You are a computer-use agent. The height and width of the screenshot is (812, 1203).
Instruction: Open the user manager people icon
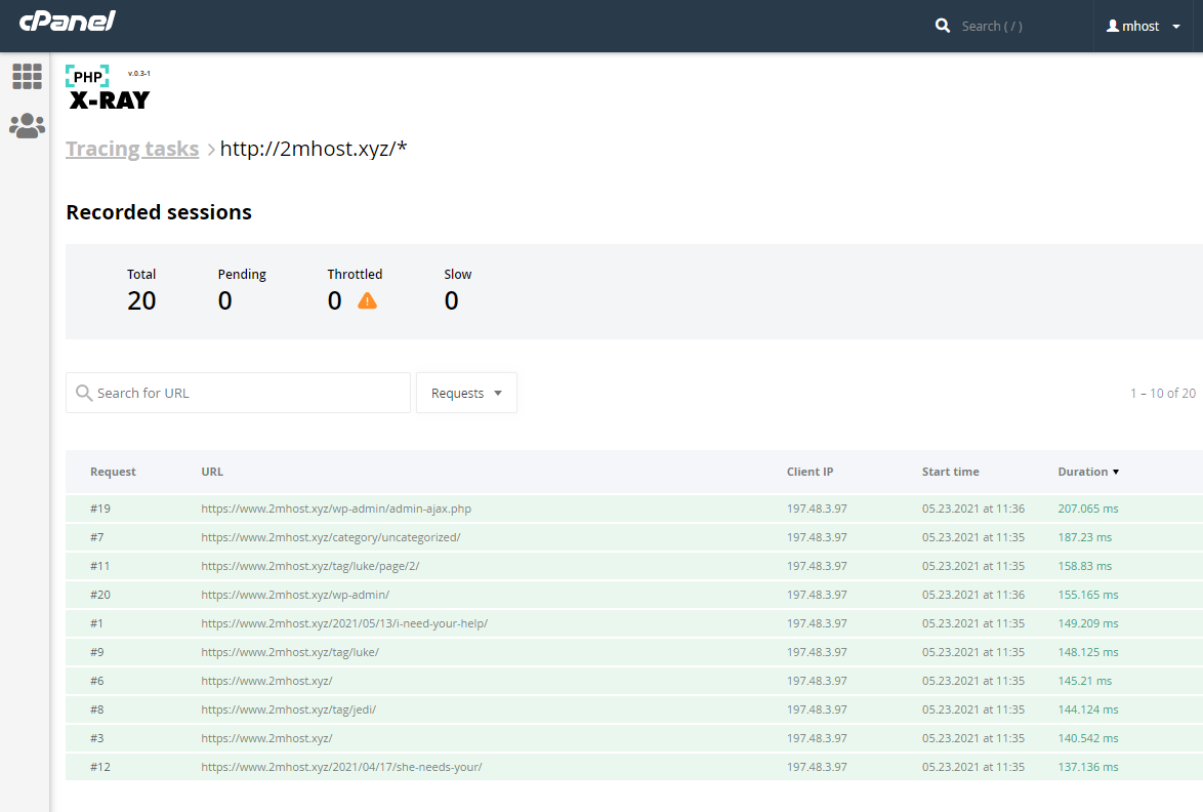point(27,126)
